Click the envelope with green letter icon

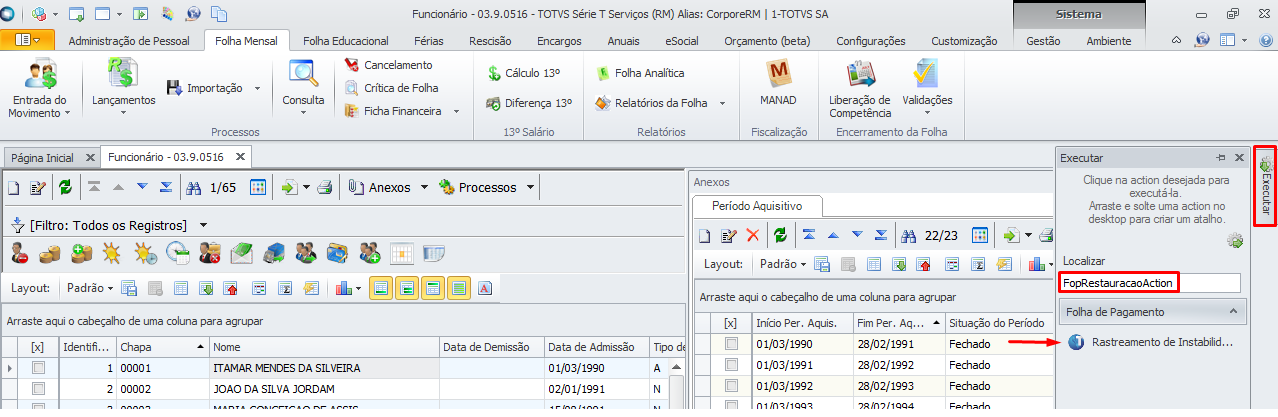(241, 253)
